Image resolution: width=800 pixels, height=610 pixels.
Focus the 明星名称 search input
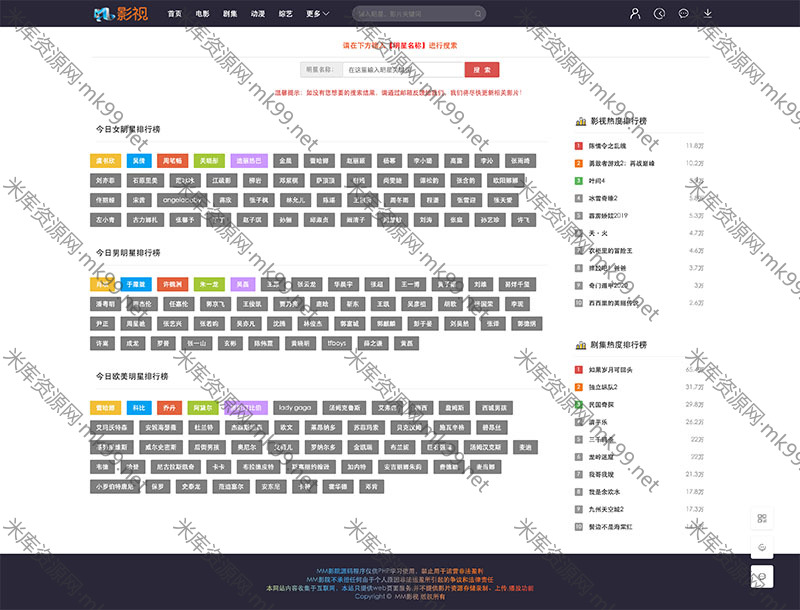point(403,70)
